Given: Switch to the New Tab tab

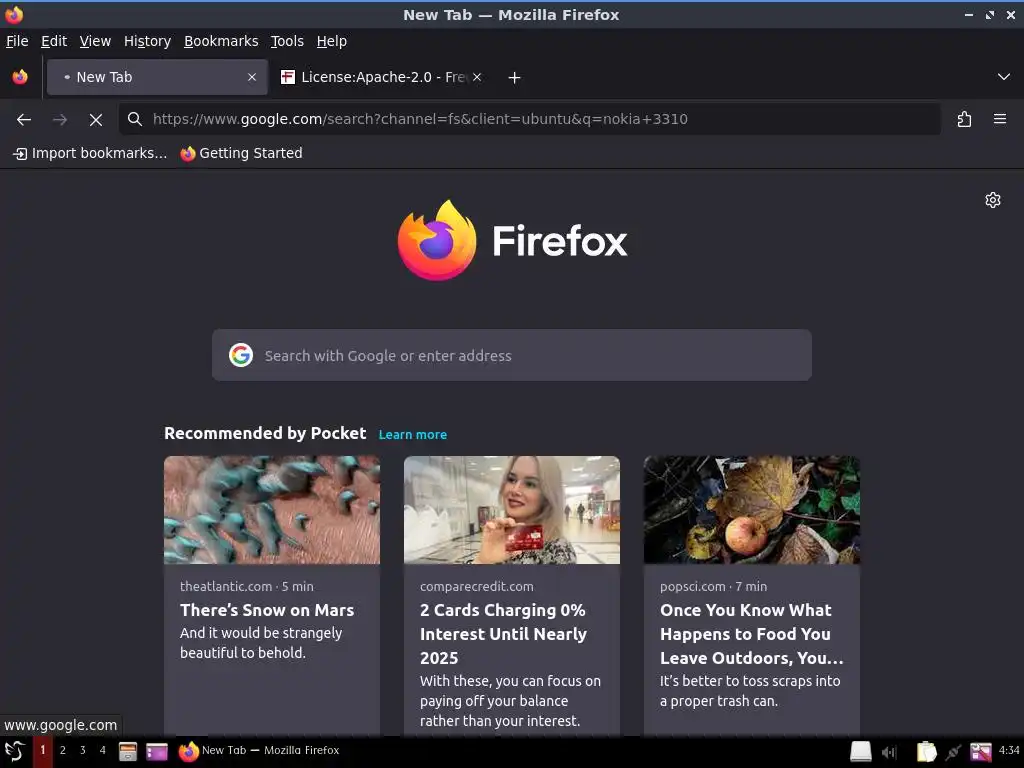Looking at the screenshot, I should (157, 77).
